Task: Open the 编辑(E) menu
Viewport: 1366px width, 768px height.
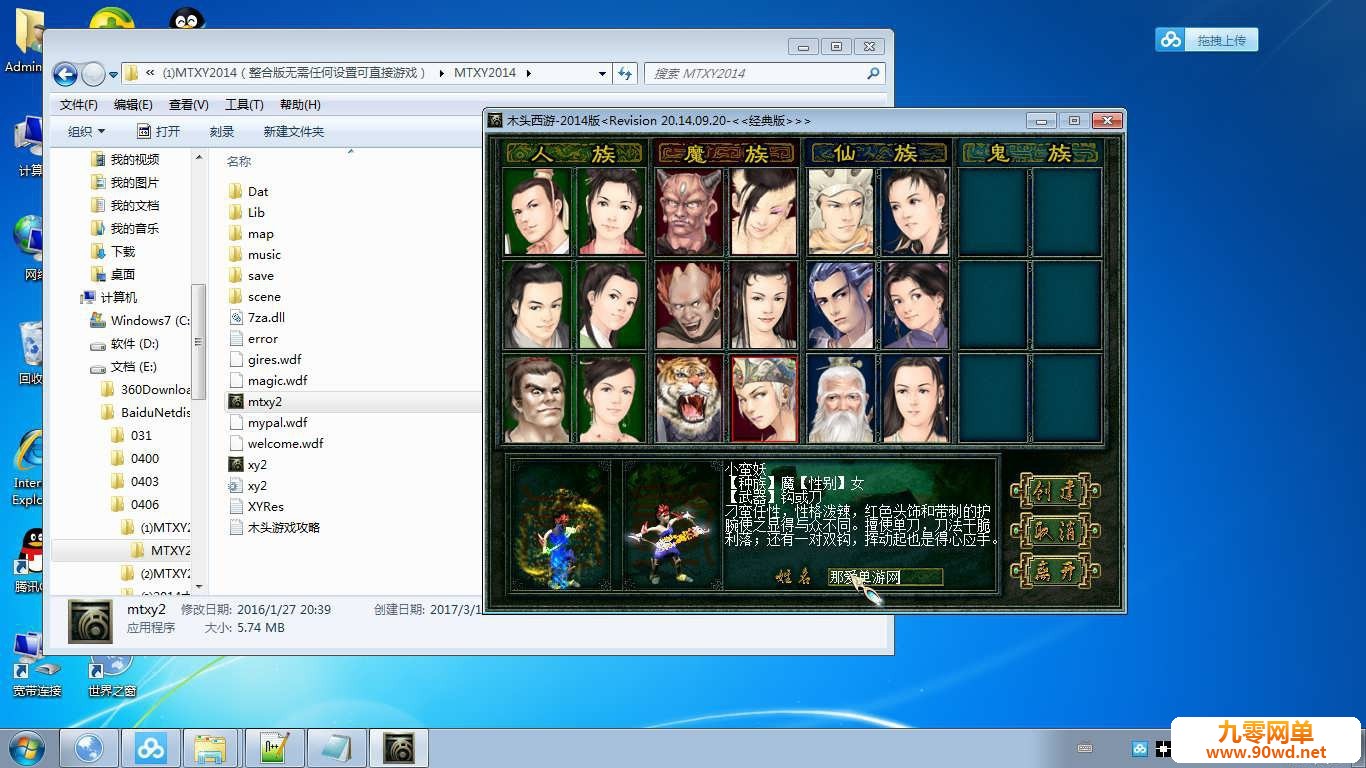Action: (x=133, y=104)
